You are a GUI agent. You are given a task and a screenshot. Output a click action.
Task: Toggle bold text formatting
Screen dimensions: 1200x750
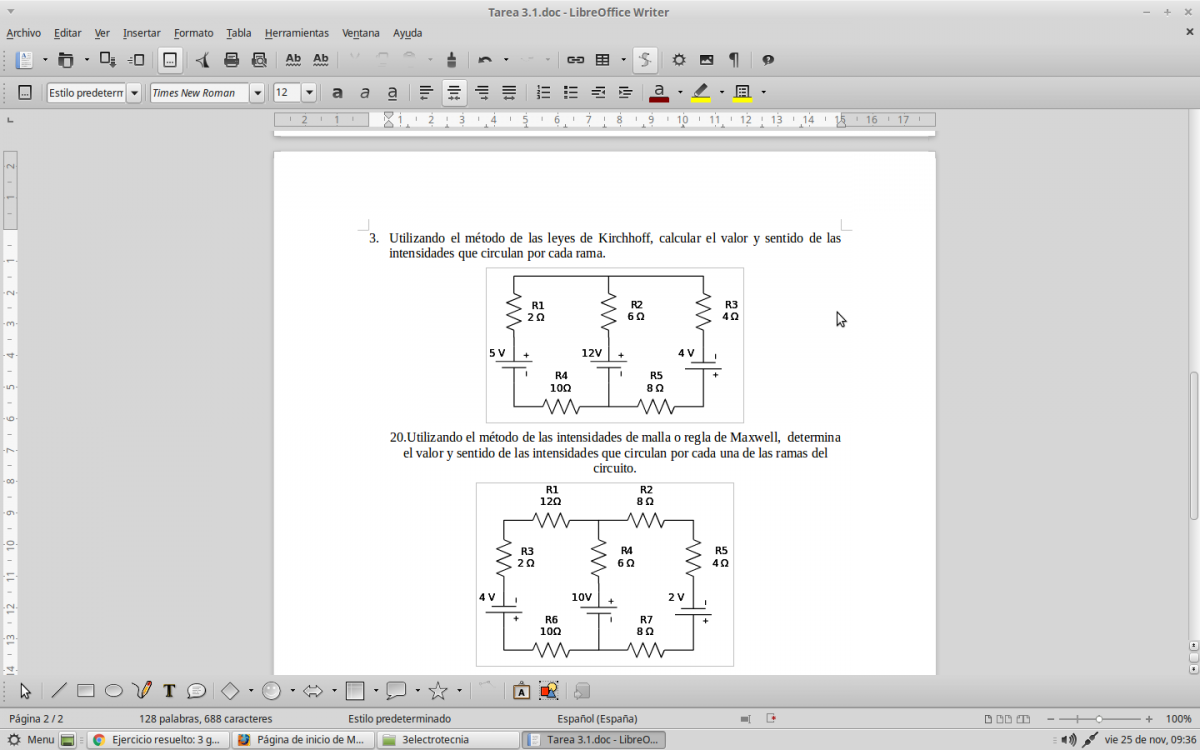tap(337, 93)
